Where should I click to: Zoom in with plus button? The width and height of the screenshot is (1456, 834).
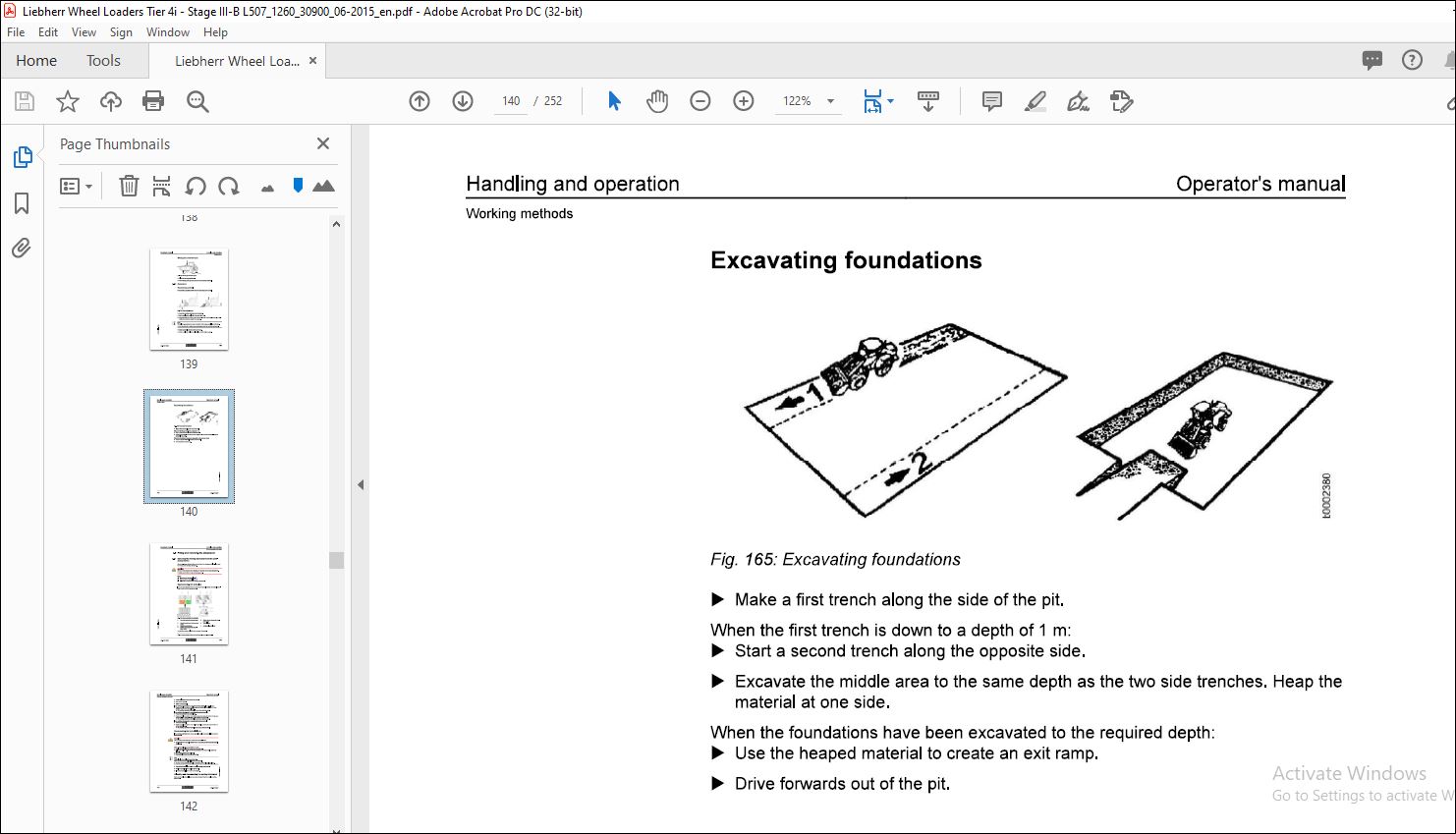point(744,101)
